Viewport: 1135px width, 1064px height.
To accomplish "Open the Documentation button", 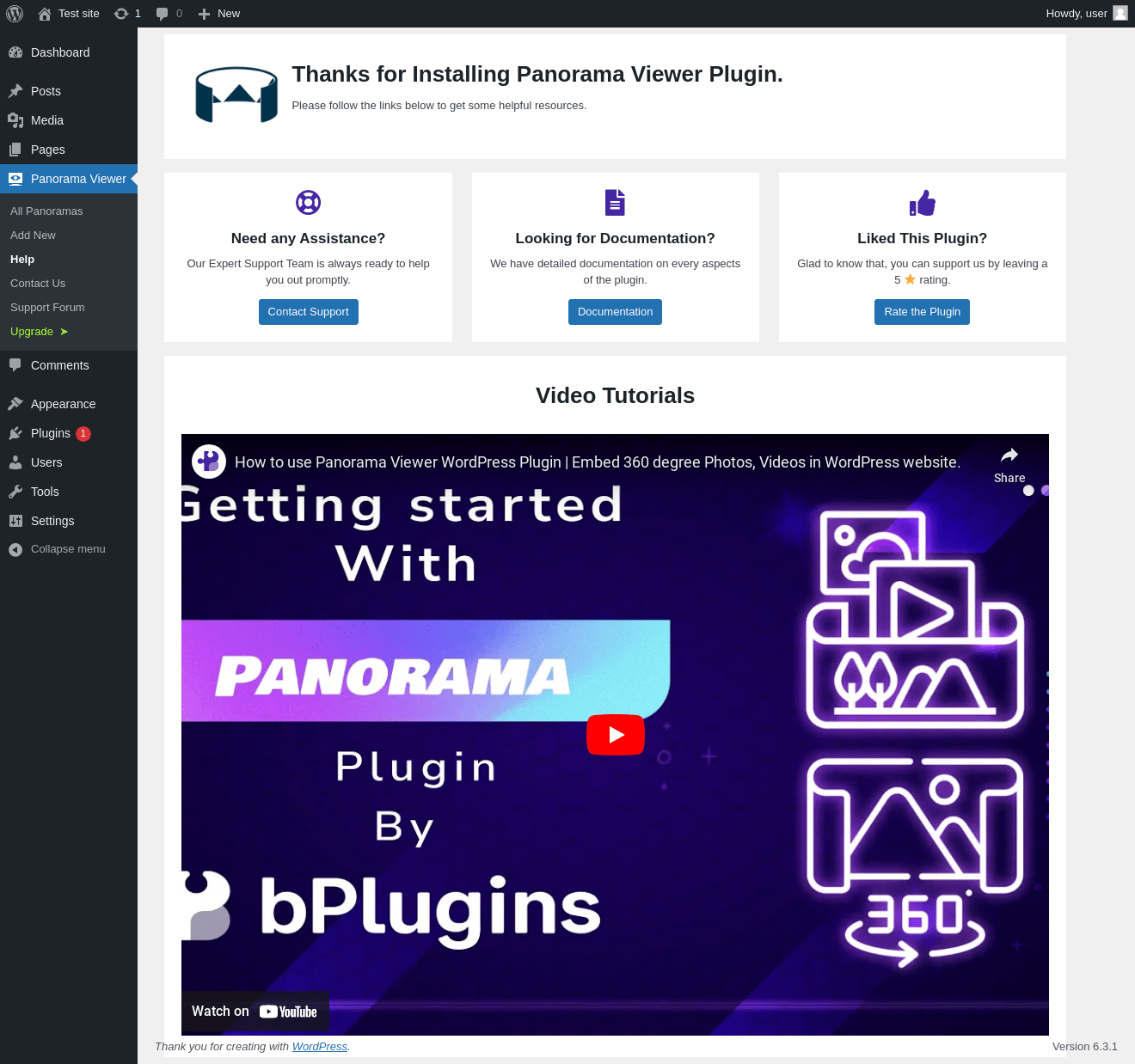I will (x=615, y=312).
